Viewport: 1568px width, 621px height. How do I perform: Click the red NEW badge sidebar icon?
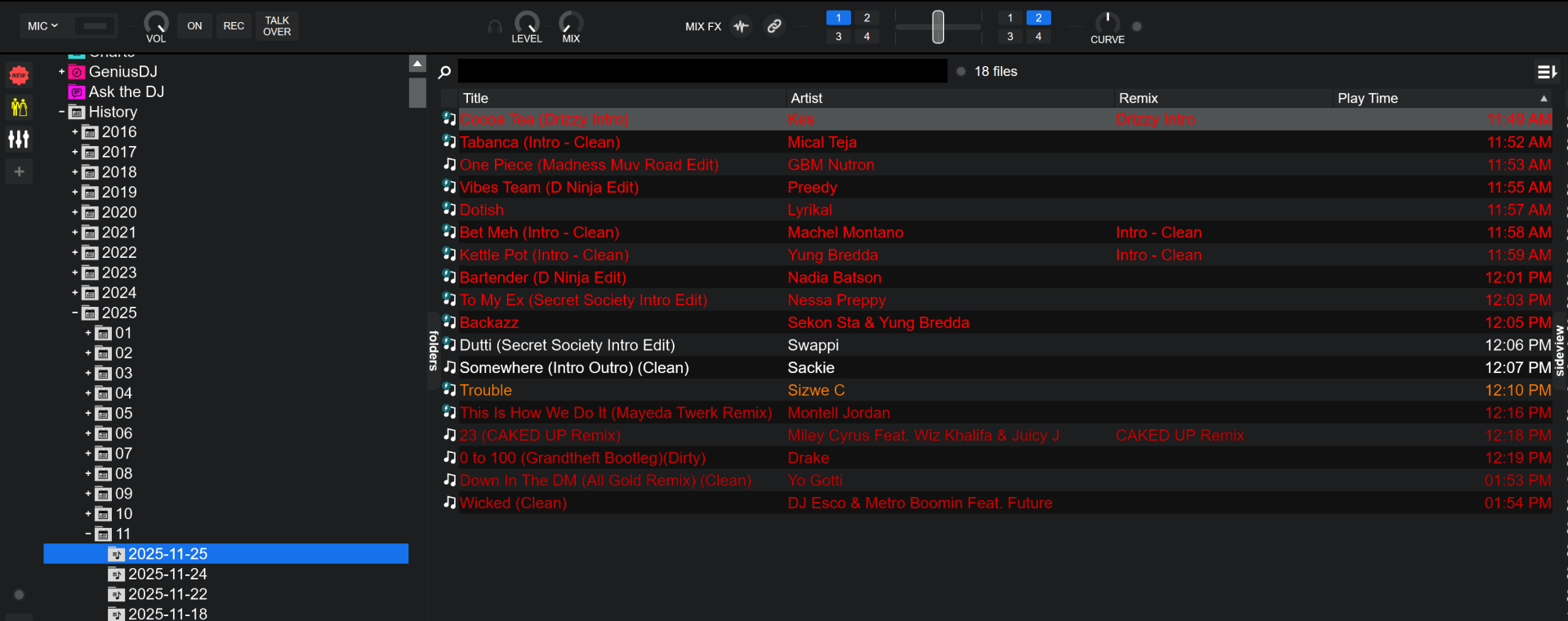point(19,75)
